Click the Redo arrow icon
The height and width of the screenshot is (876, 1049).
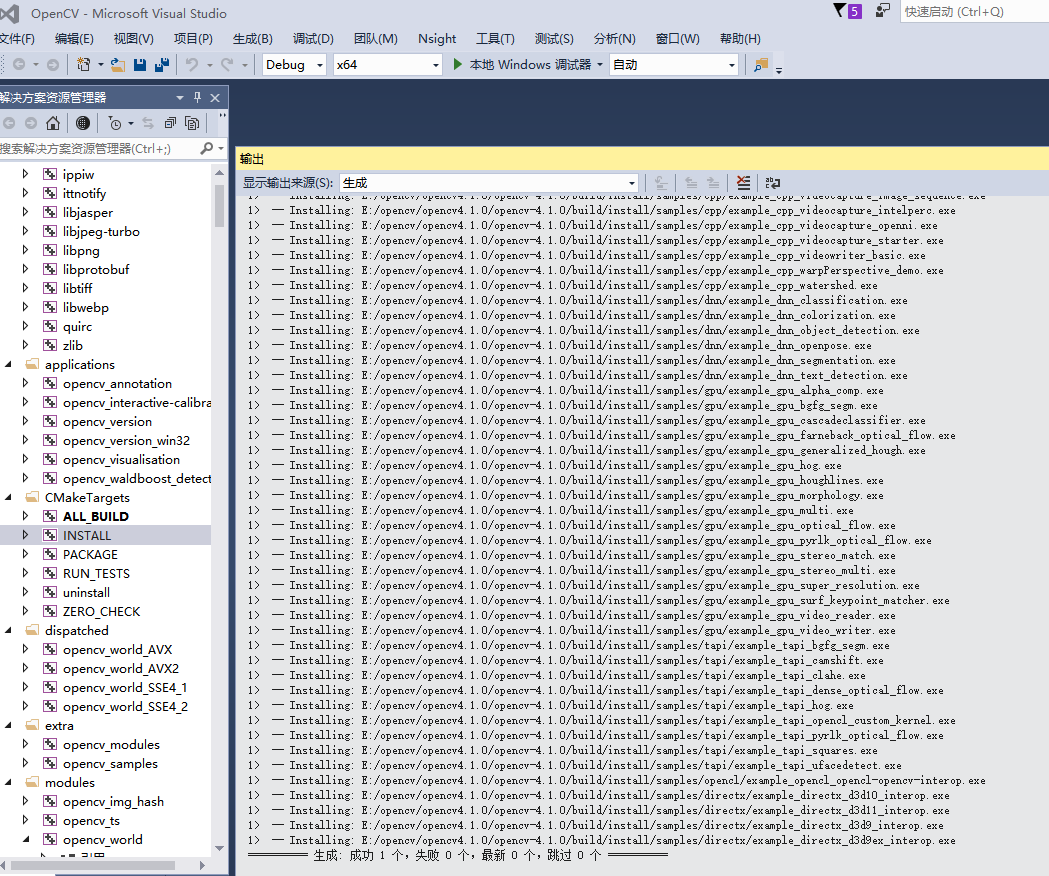227,64
